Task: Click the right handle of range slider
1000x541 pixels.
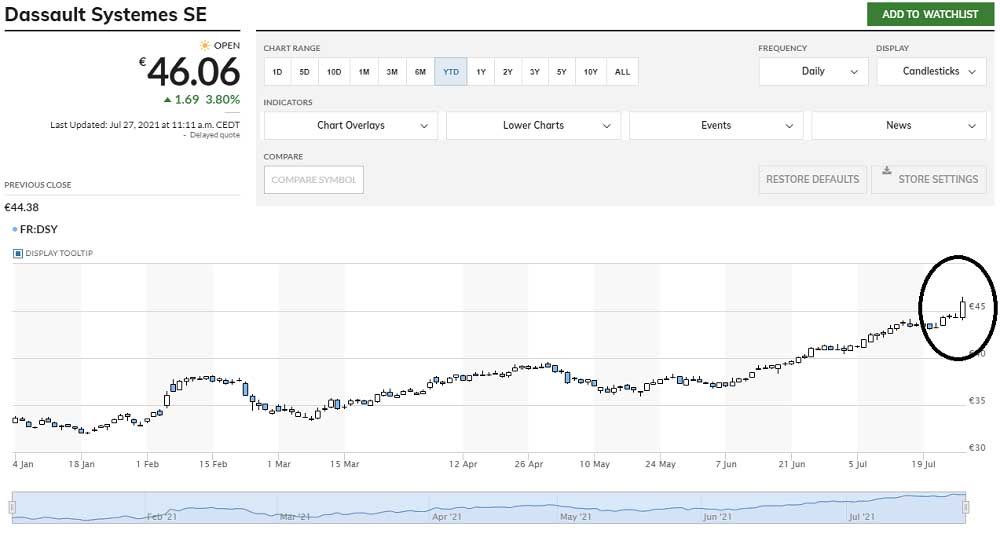Action: click(x=966, y=508)
